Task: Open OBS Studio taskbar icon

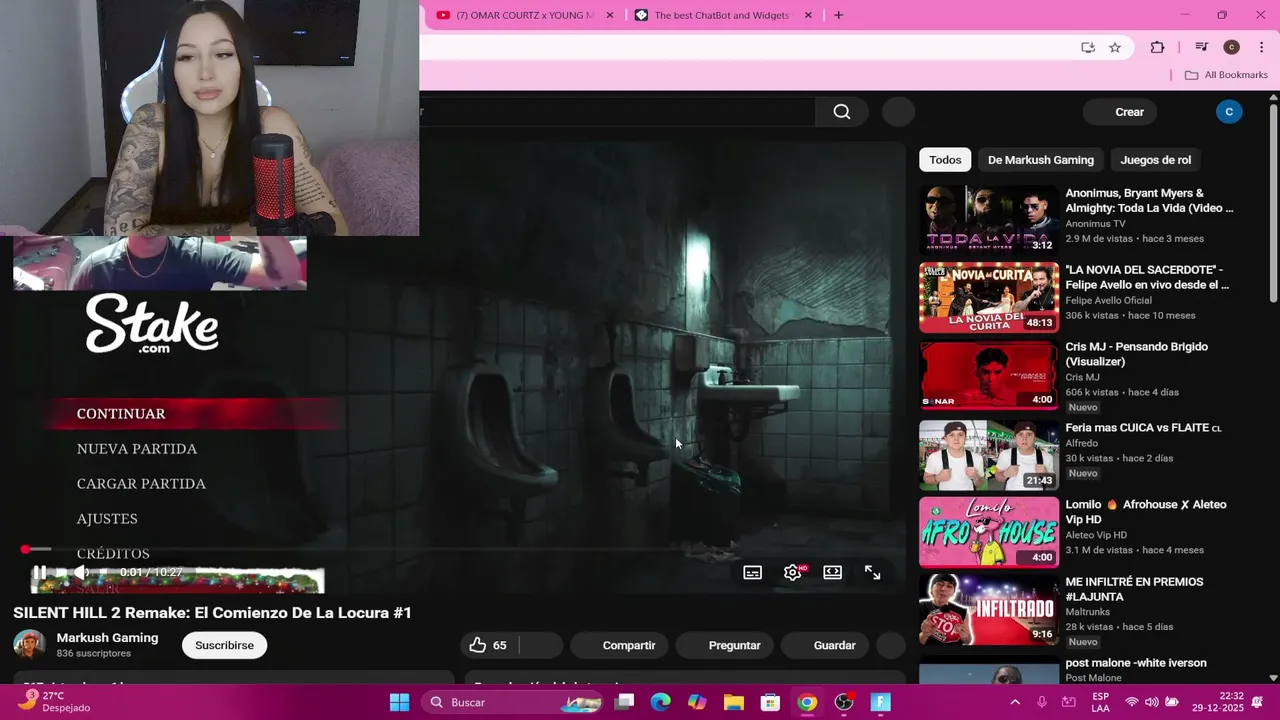Action: click(x=844, y=702)
